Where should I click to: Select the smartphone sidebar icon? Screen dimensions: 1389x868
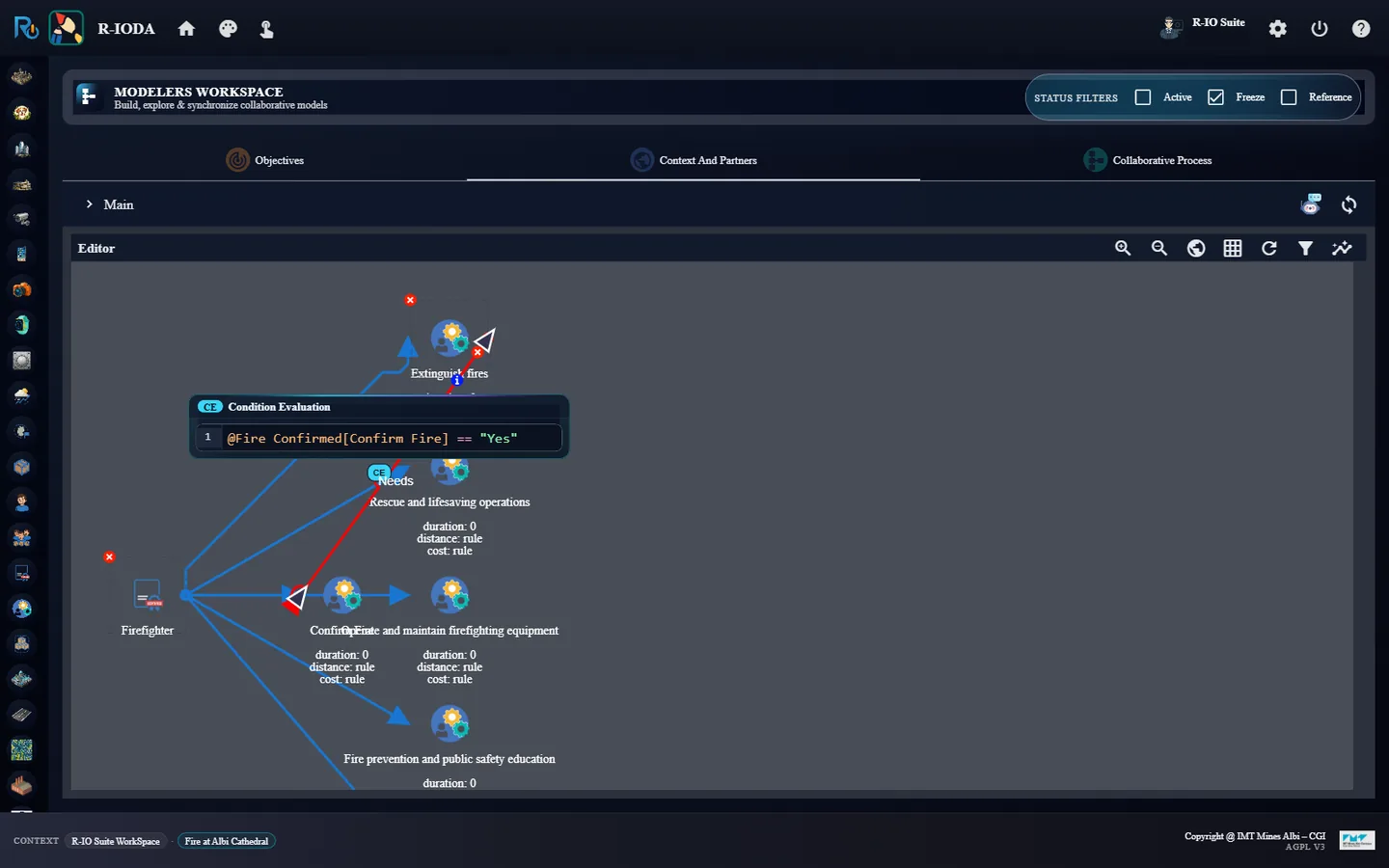pyautogui.click(x=21, y=254)
